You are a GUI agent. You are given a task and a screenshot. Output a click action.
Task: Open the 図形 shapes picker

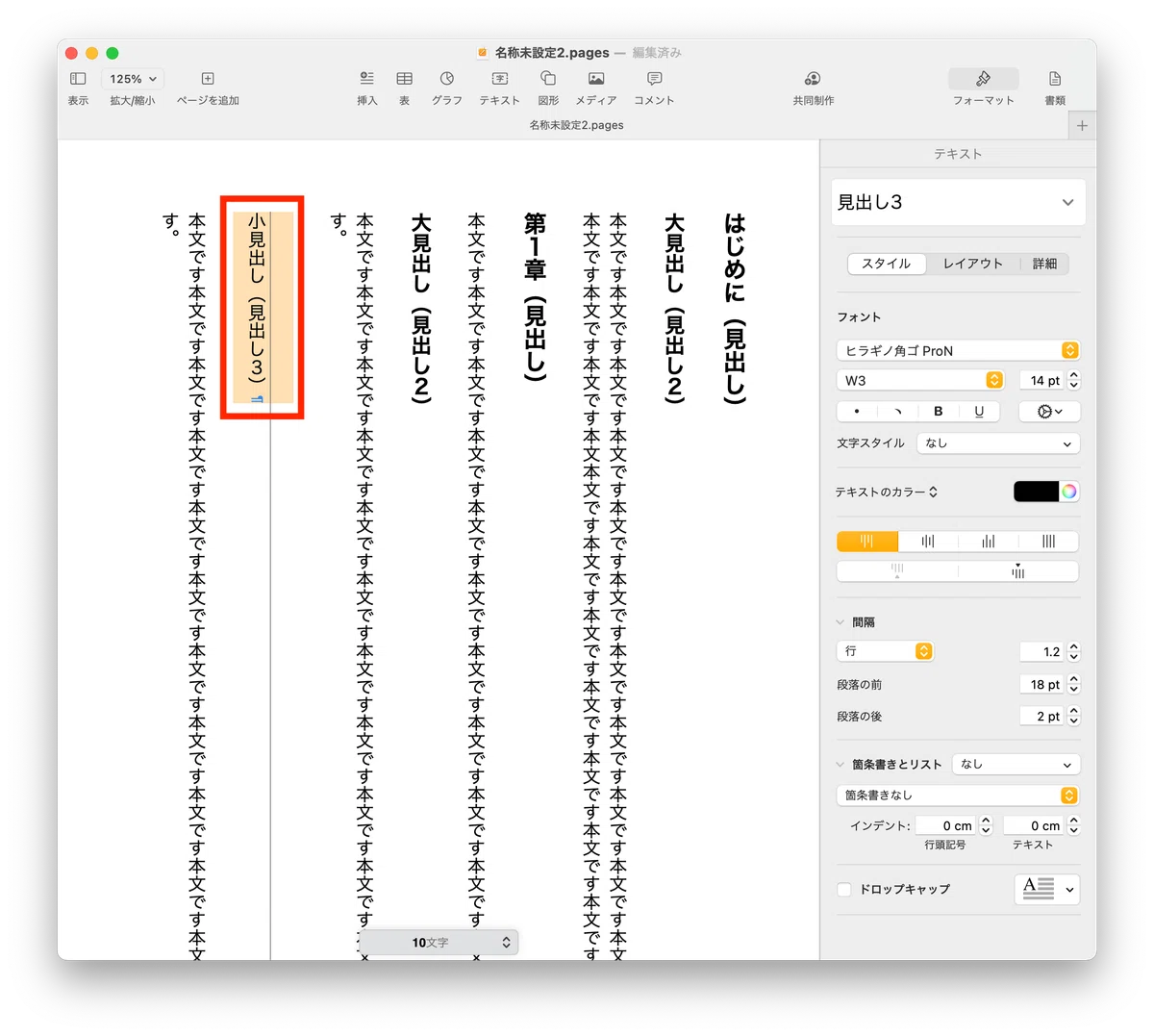[x=548, y=79]
